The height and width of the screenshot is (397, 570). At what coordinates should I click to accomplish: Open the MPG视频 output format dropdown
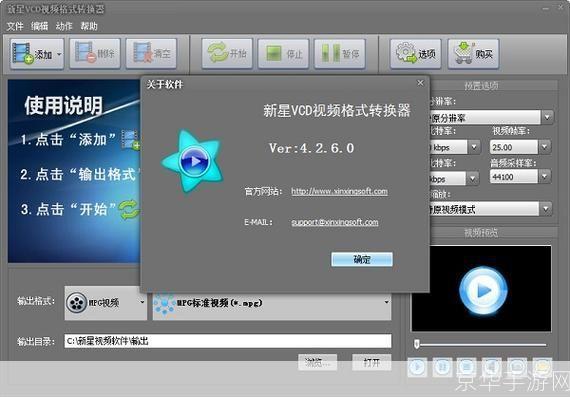[106, 303]
